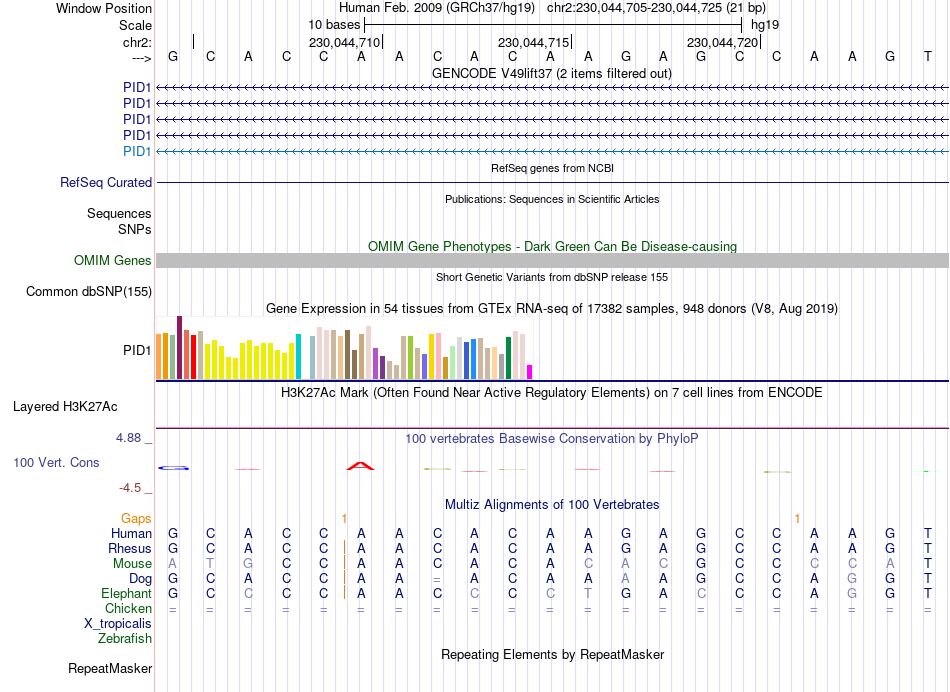The width and height of the screenshot is (950, 692).
Task: Open the light blue PID1 transcript label
Action: tap(137, 151)
